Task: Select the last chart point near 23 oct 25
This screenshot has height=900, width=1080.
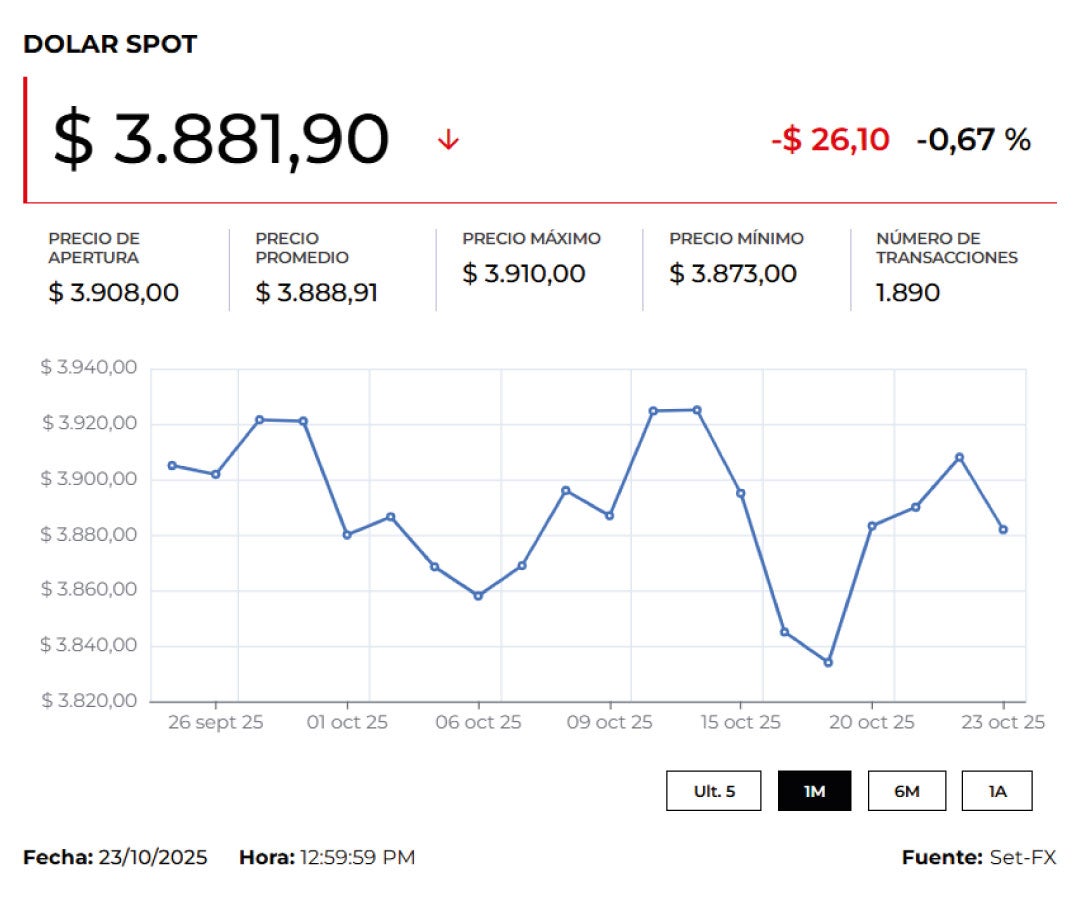Action: [x=1003, y=527]
